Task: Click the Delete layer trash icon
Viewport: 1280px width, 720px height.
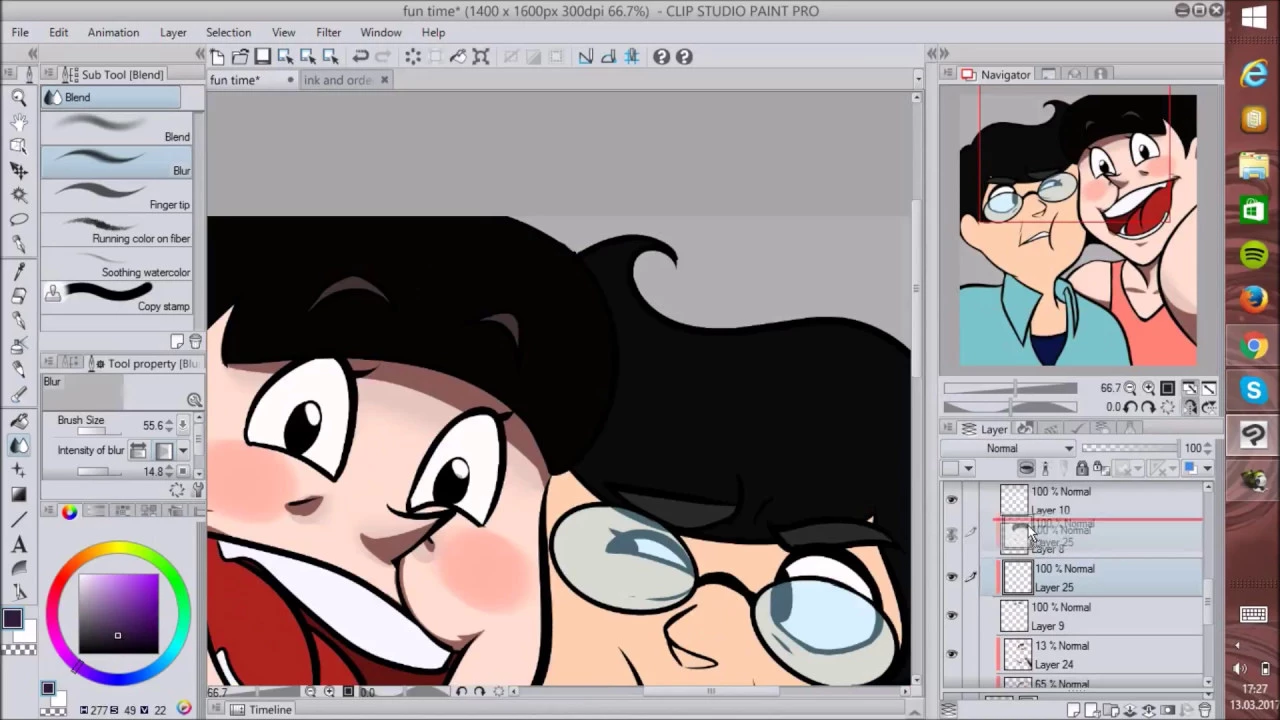Action: (x=1206, y=710)
